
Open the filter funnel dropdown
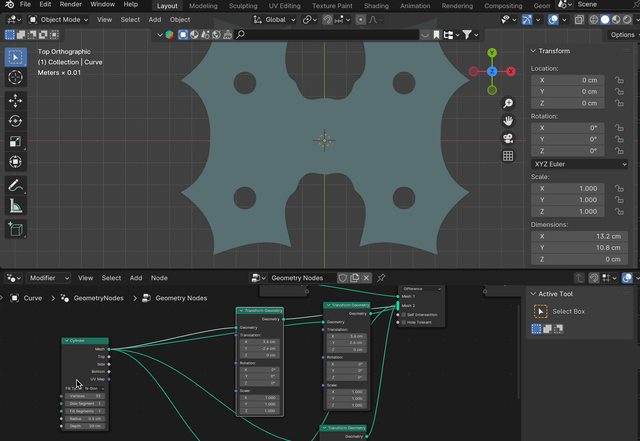point(470,35)
